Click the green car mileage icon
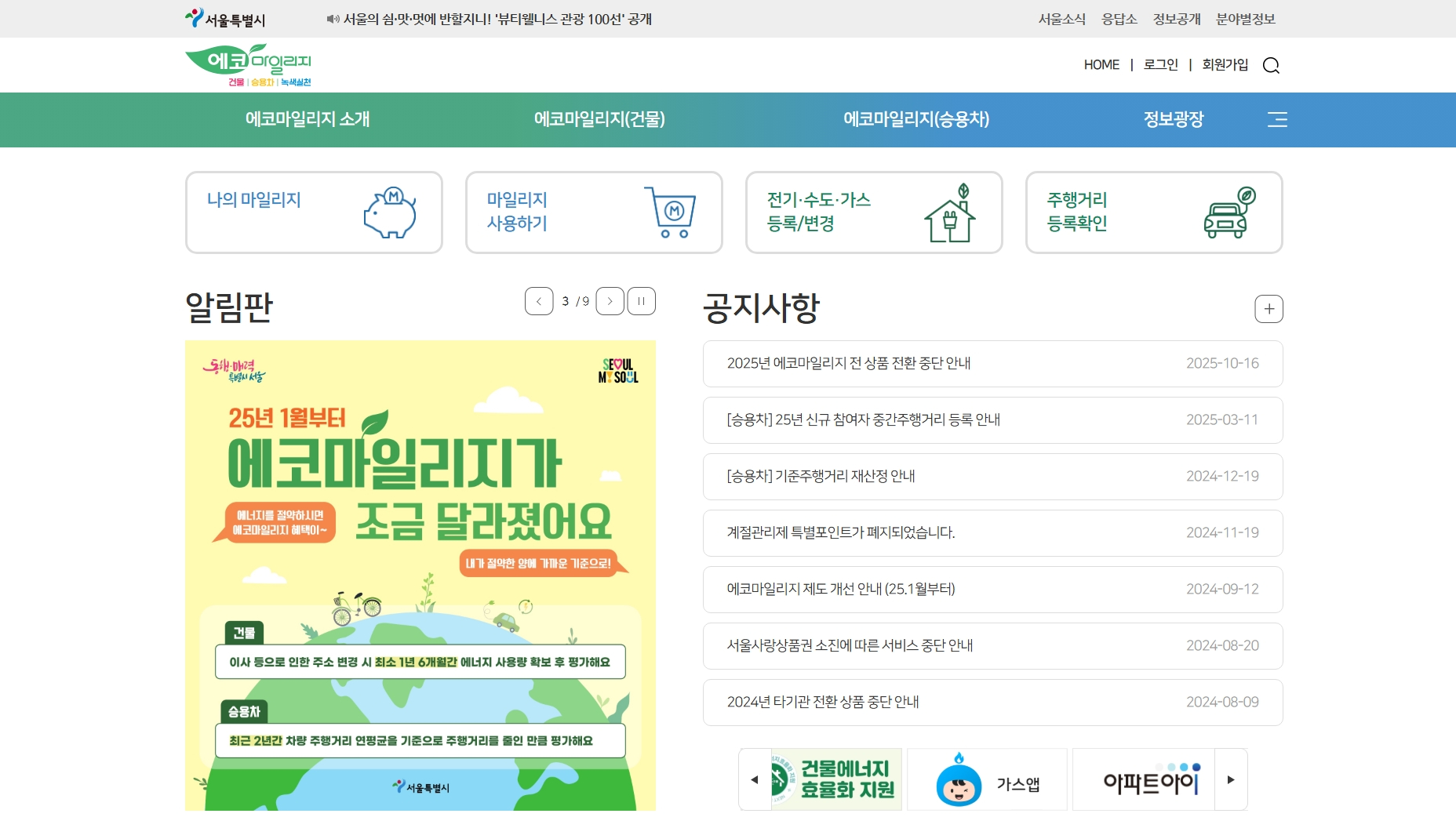The image size is (1456, 828). (1229, 212)
